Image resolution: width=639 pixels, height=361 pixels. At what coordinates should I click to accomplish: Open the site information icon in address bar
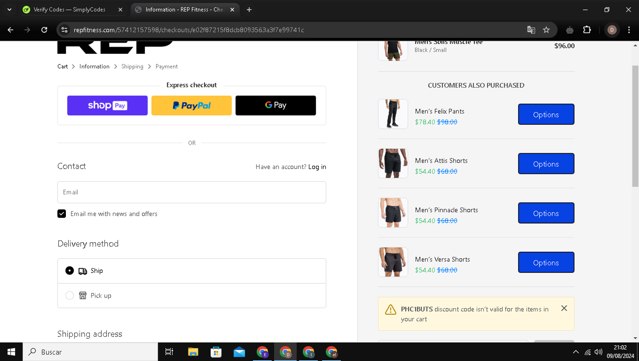pyautogui.click(x=64, y=30)
